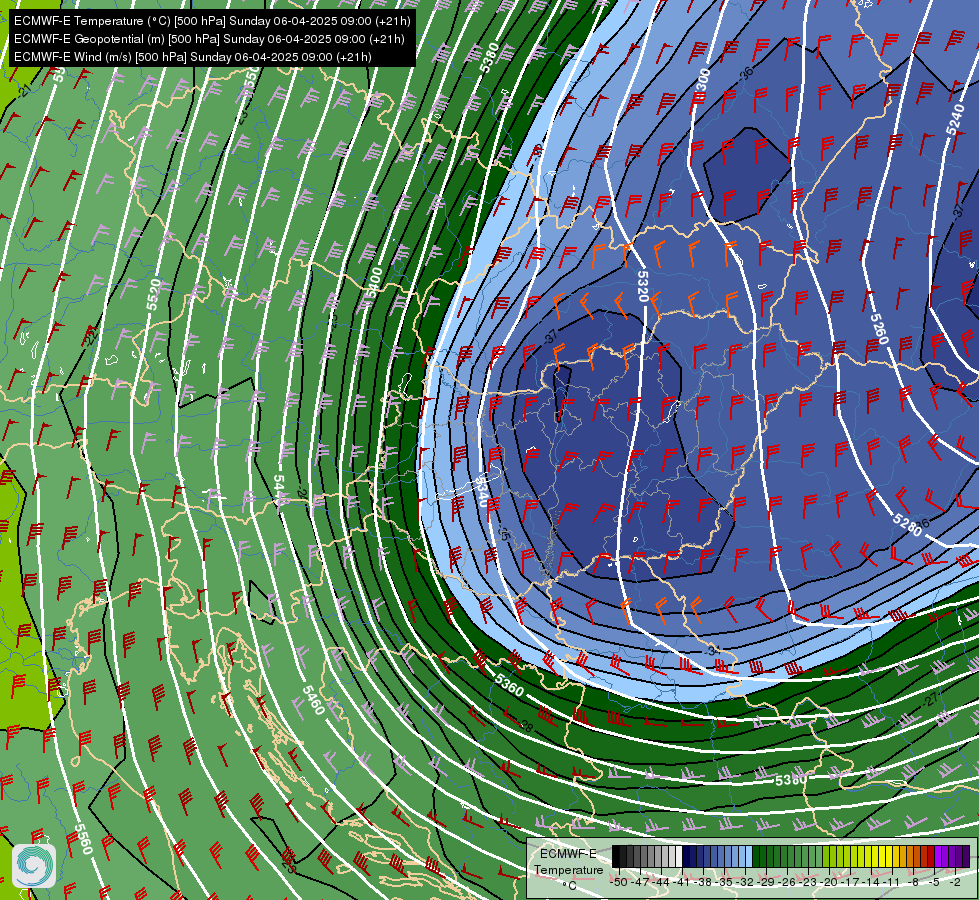Viewport: 979px width, 900px height.
Task: Click the 5320 geopotential contour label
Action: tap(643, 286)
